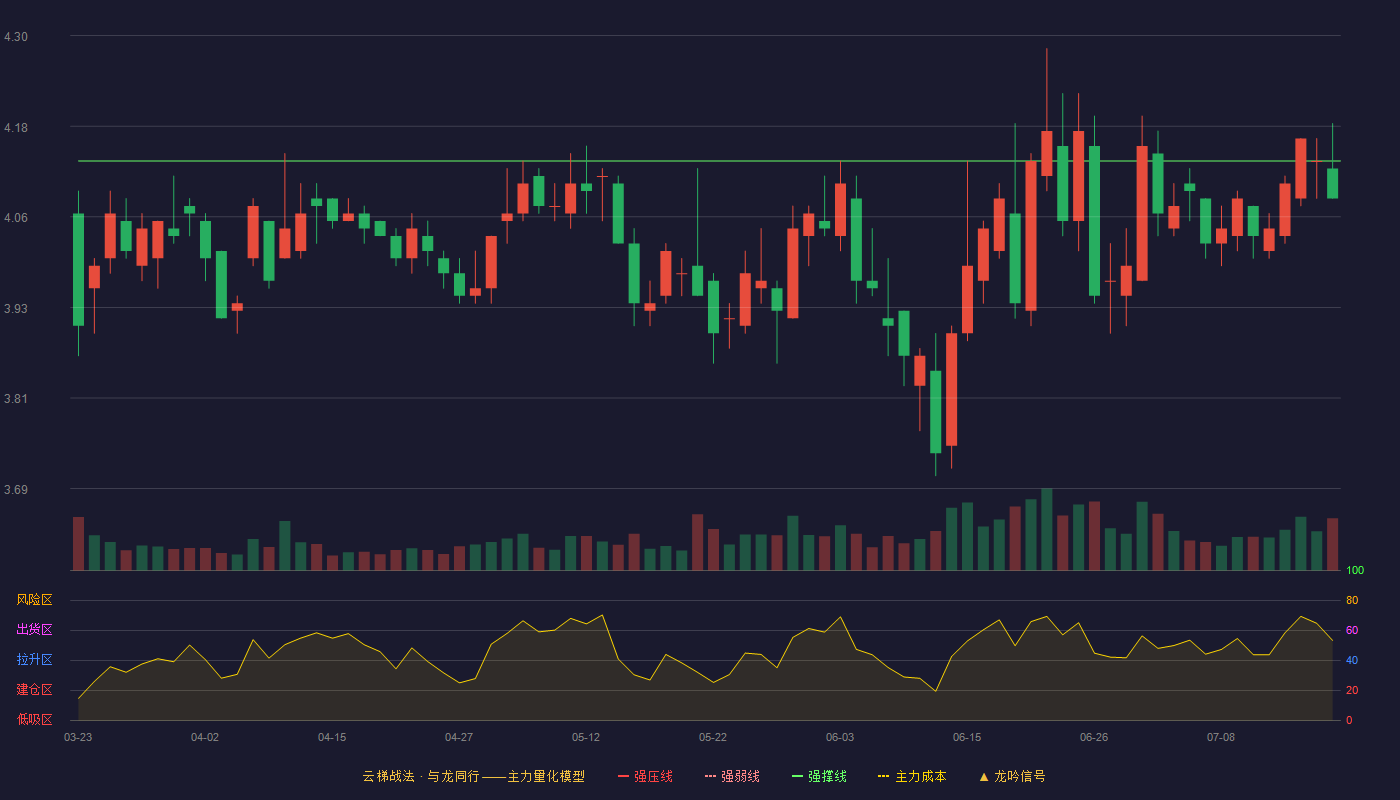This screenshot has height=800, width=1400.
Task: Click the 03-23 date label
Action: (x=78, y=737)
